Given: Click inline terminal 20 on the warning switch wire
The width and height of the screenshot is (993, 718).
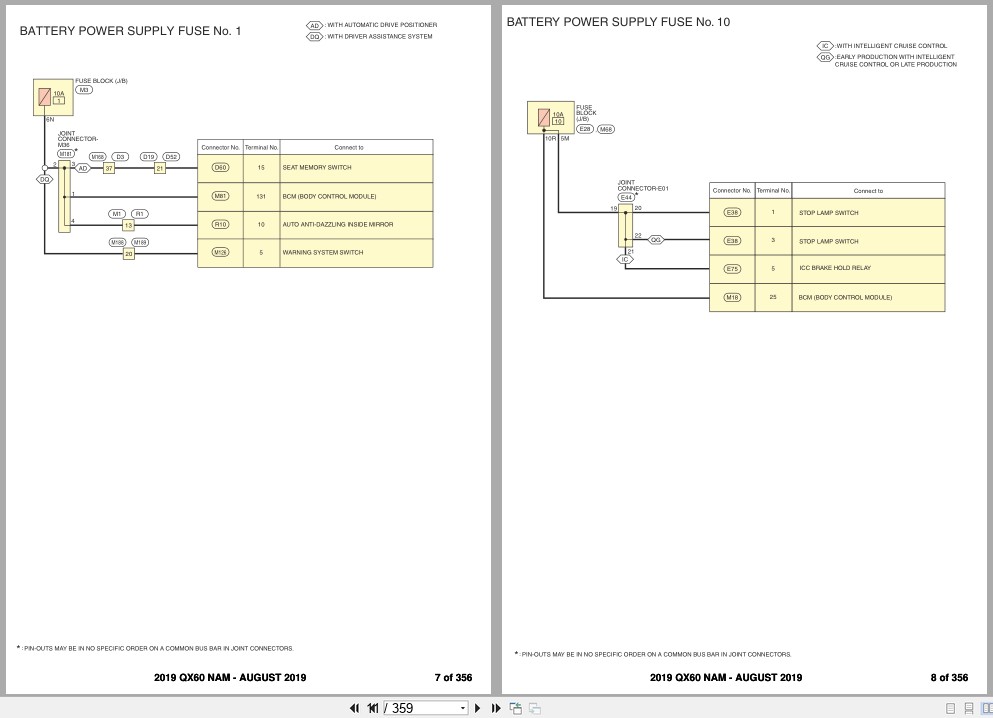Looking at the screenshot, I should pos(129,254).
